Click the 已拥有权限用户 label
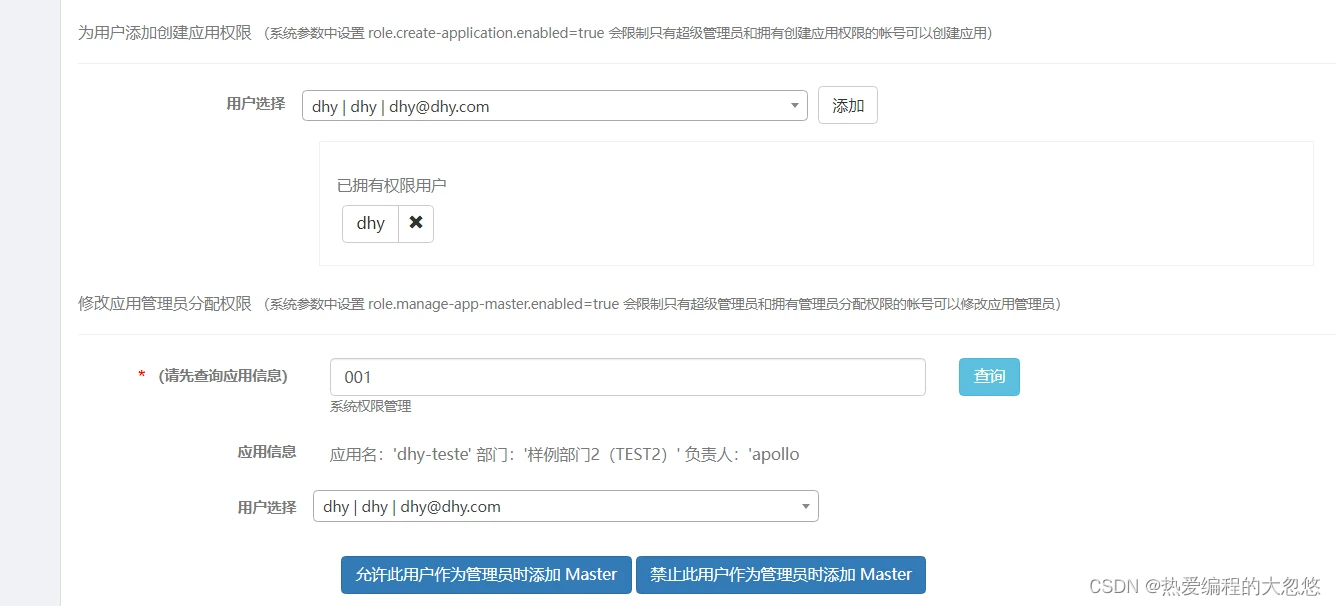This screenshot has width=1336, height=606. point(391,185)
